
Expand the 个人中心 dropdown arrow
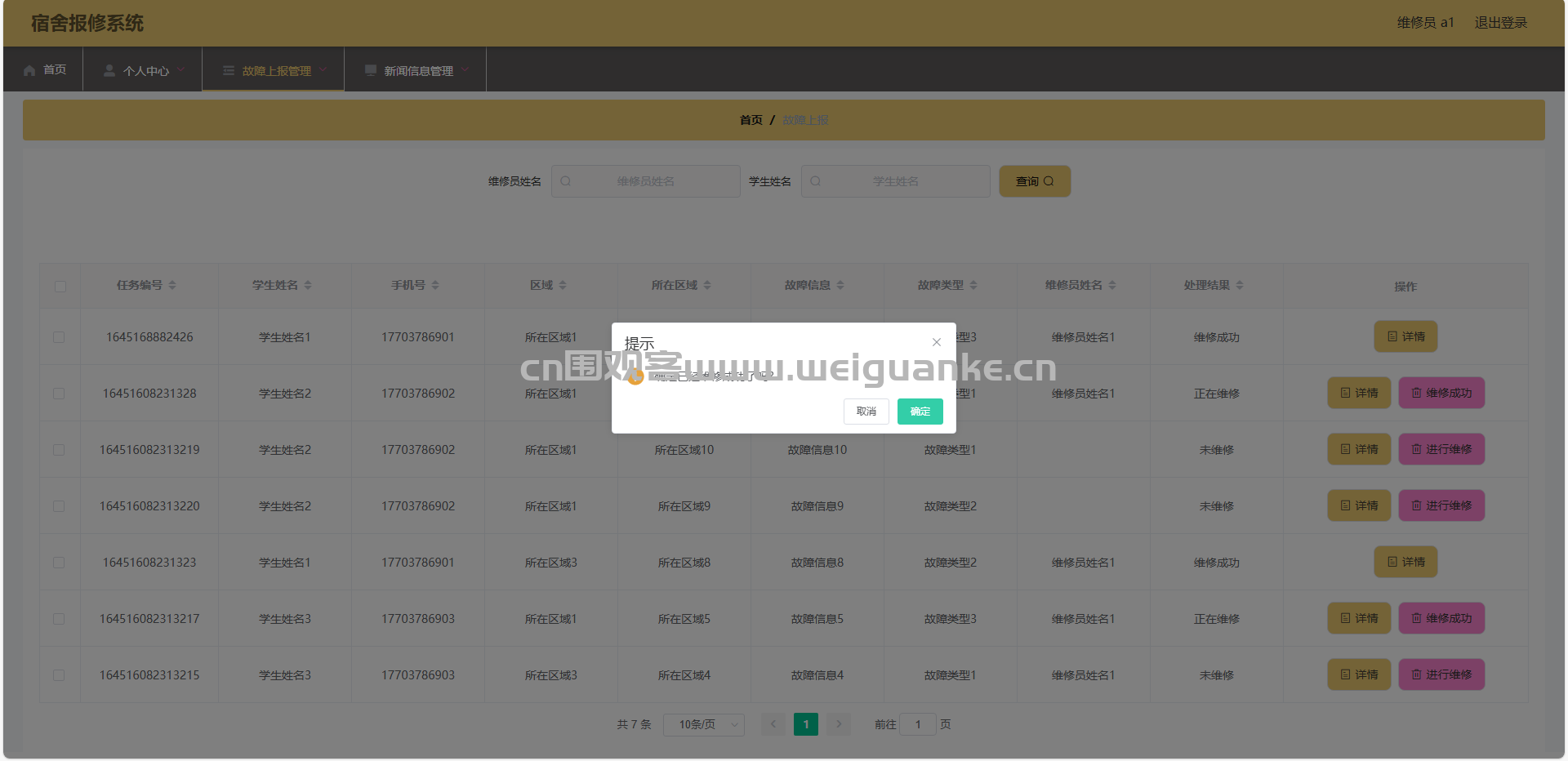tap(180, 70)
